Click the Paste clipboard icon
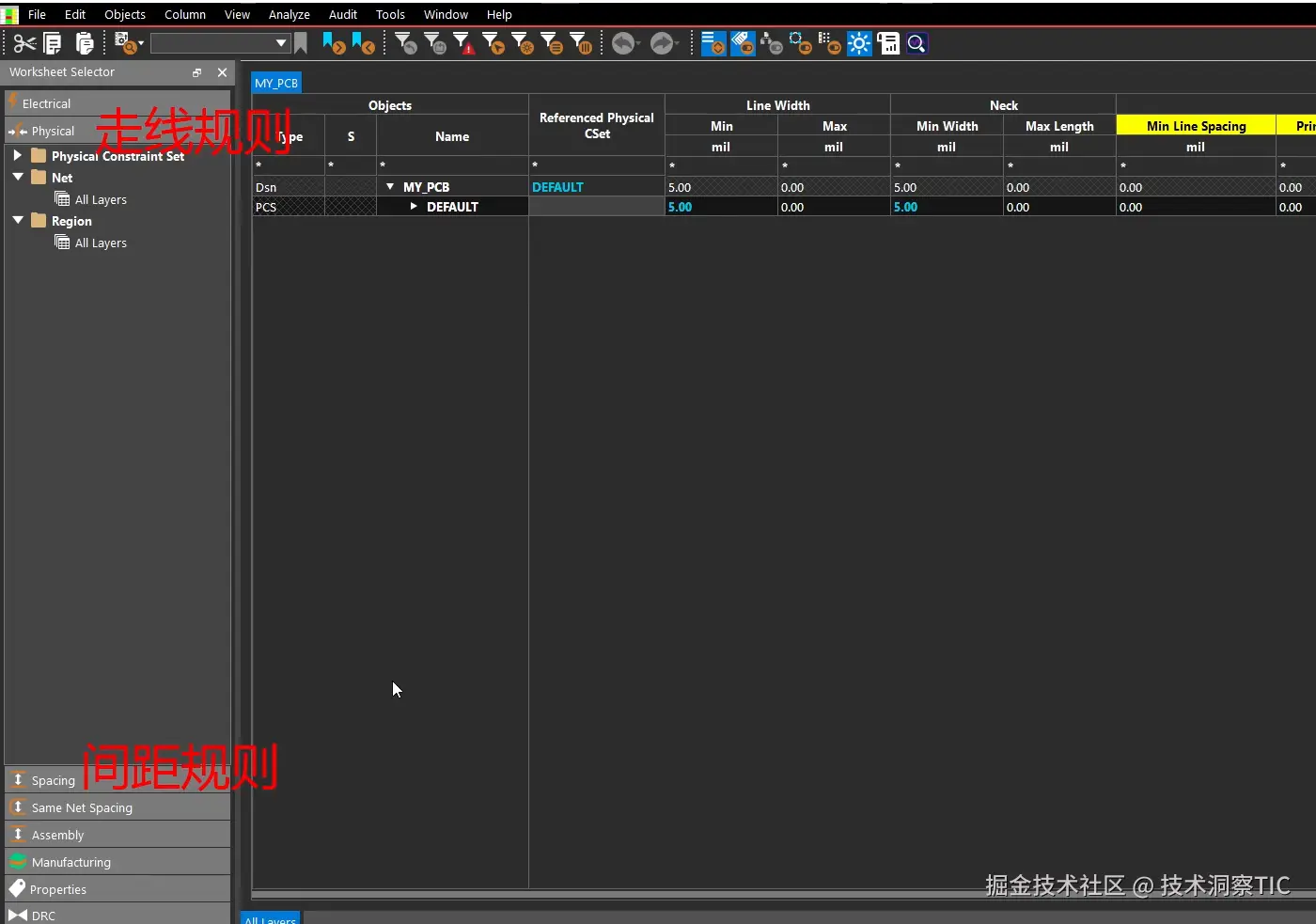This screenshot has height=924, width=1316. click(85, 43)
